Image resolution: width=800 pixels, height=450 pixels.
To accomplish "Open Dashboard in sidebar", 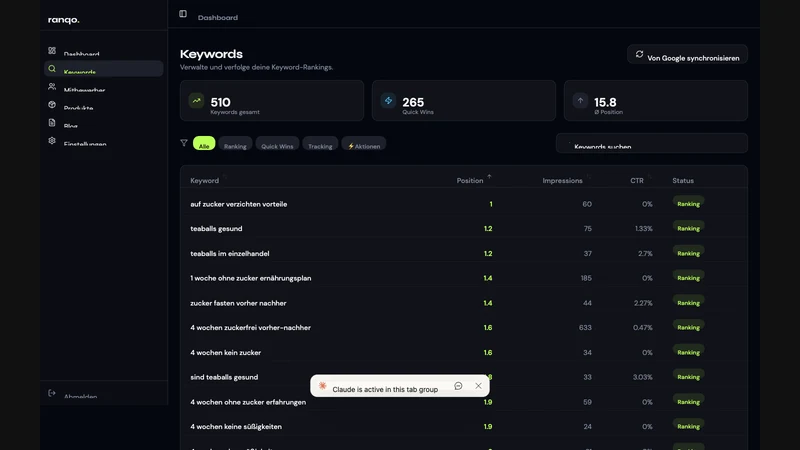I will click(104, 51).
